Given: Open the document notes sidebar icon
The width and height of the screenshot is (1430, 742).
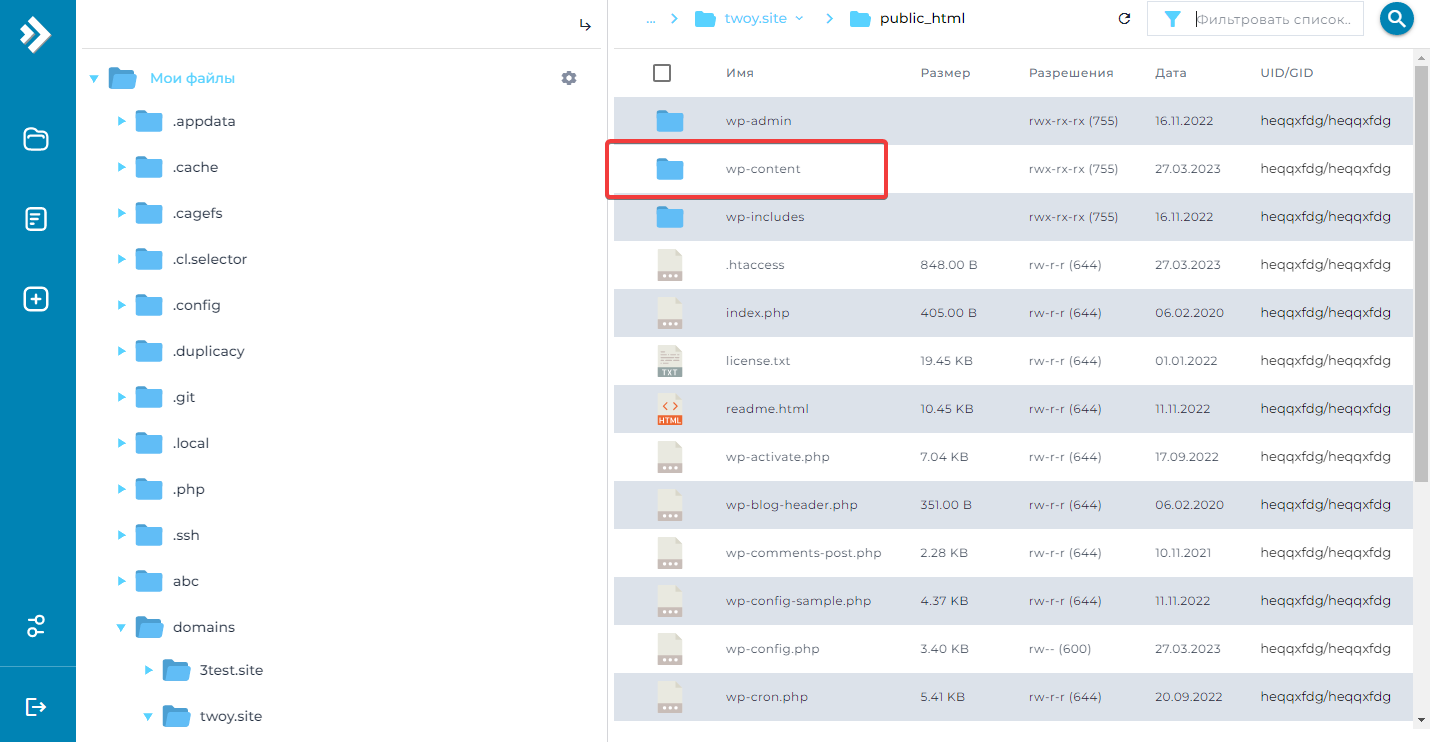Looking at the screenshot, I should (36, 219).
